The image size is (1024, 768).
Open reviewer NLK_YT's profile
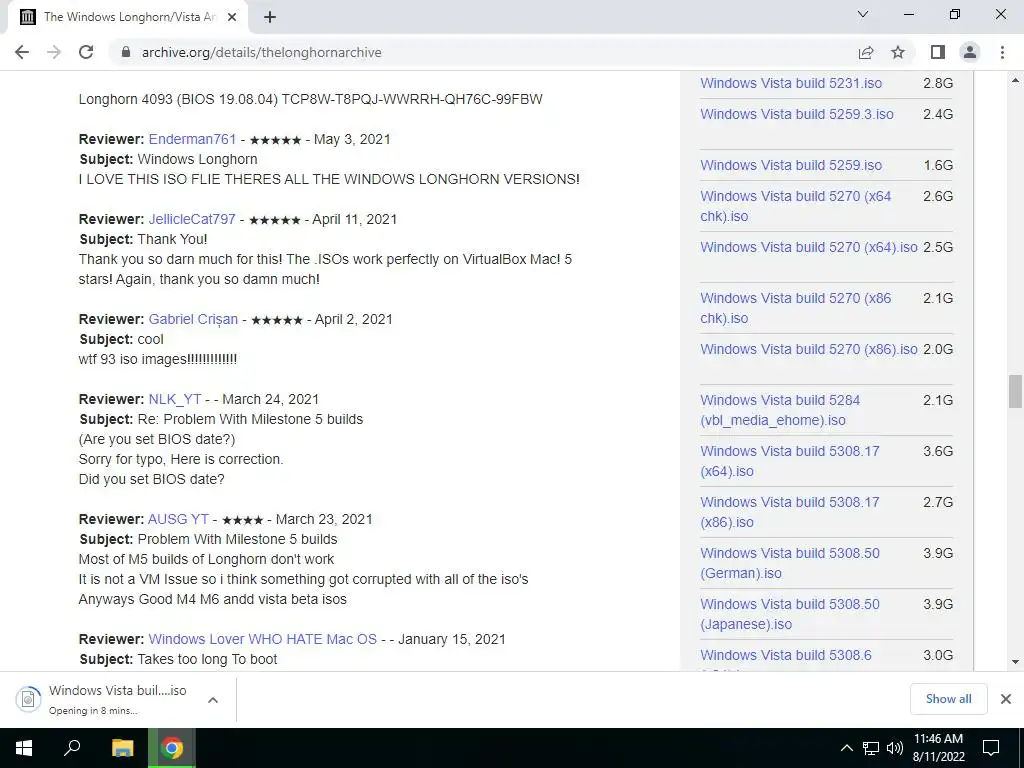(x=174, y=399)
